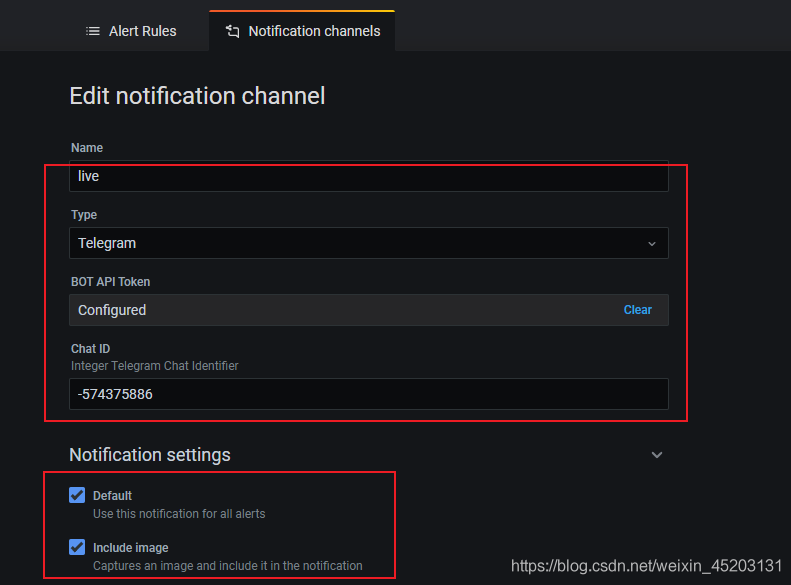
Task: Click the Edit notification channel title
Action: (x=197, y=96)
